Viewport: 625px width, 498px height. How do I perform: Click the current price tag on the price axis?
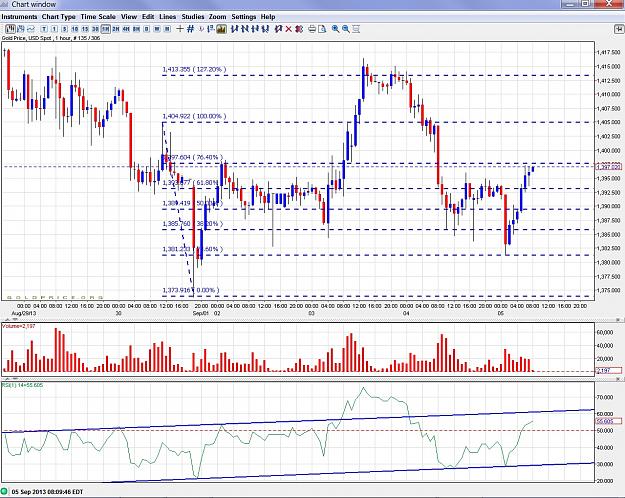pos(609,167)
